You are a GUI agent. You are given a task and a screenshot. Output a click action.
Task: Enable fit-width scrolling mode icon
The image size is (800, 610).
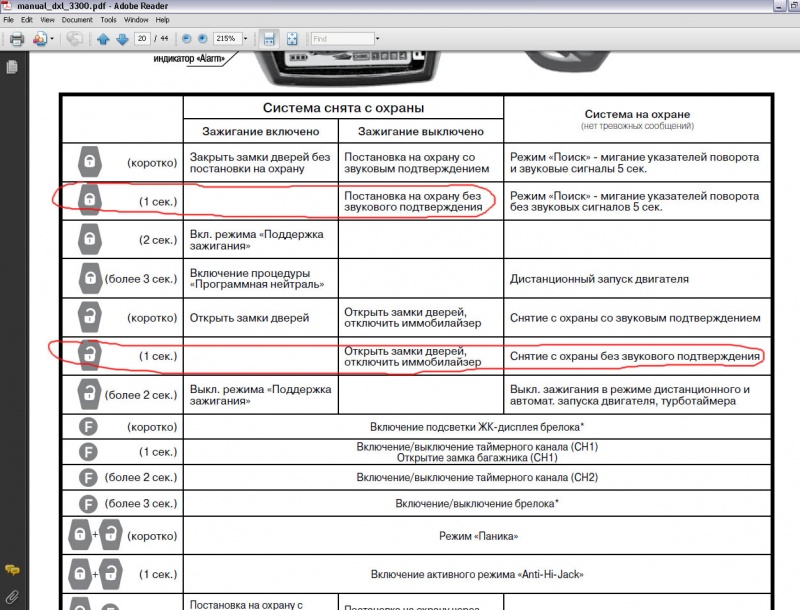(268, 39)
